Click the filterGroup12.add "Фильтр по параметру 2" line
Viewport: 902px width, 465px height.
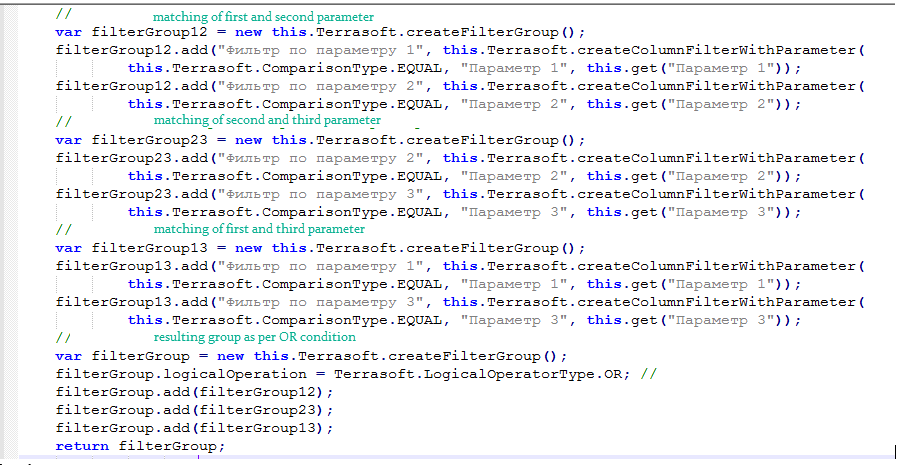pyautogui.click(x=460, y=86)
